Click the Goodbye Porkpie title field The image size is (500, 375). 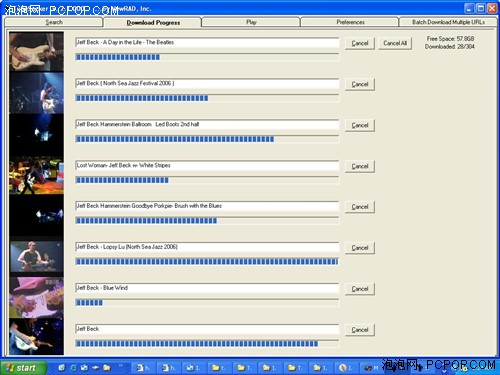pos(207,206)
